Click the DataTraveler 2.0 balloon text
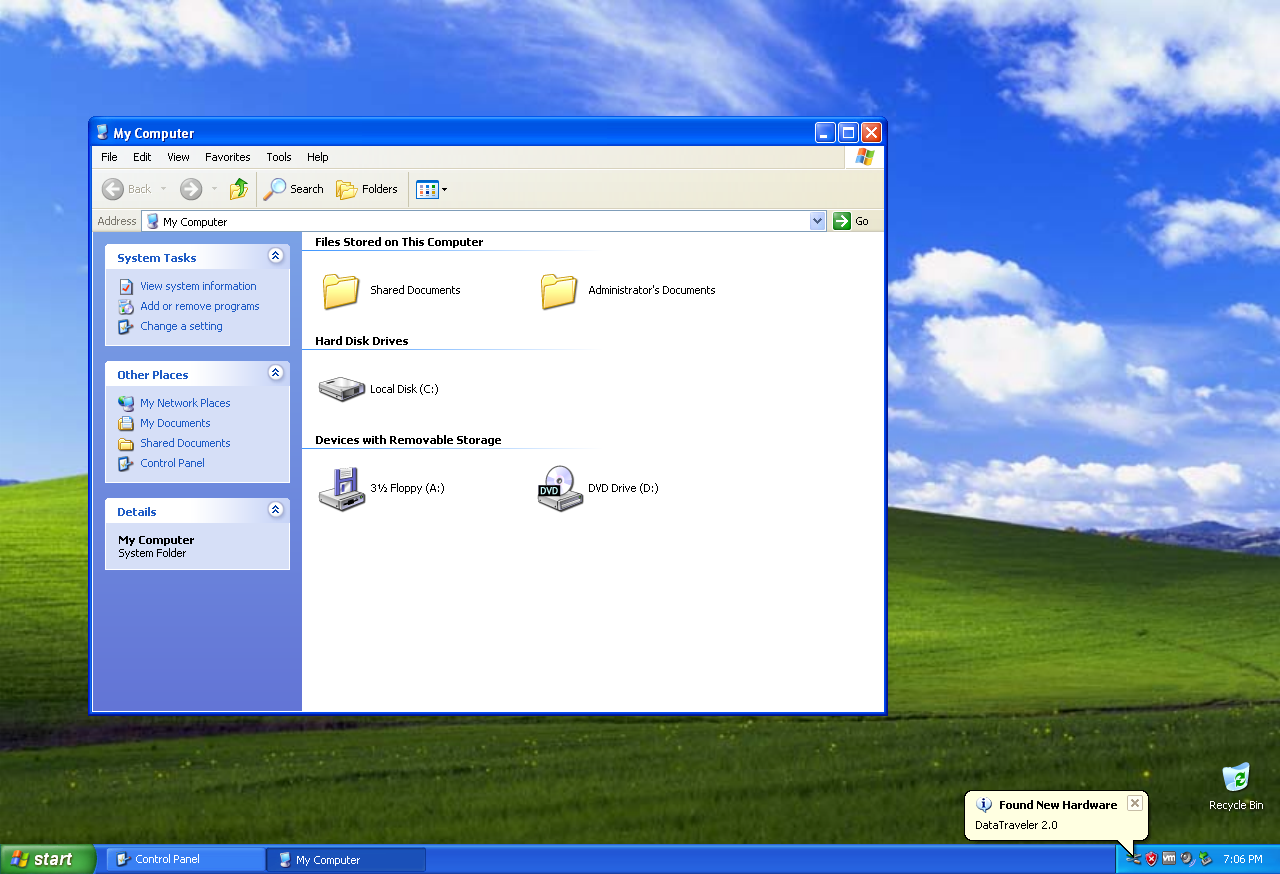 (x=1016, y=825)
